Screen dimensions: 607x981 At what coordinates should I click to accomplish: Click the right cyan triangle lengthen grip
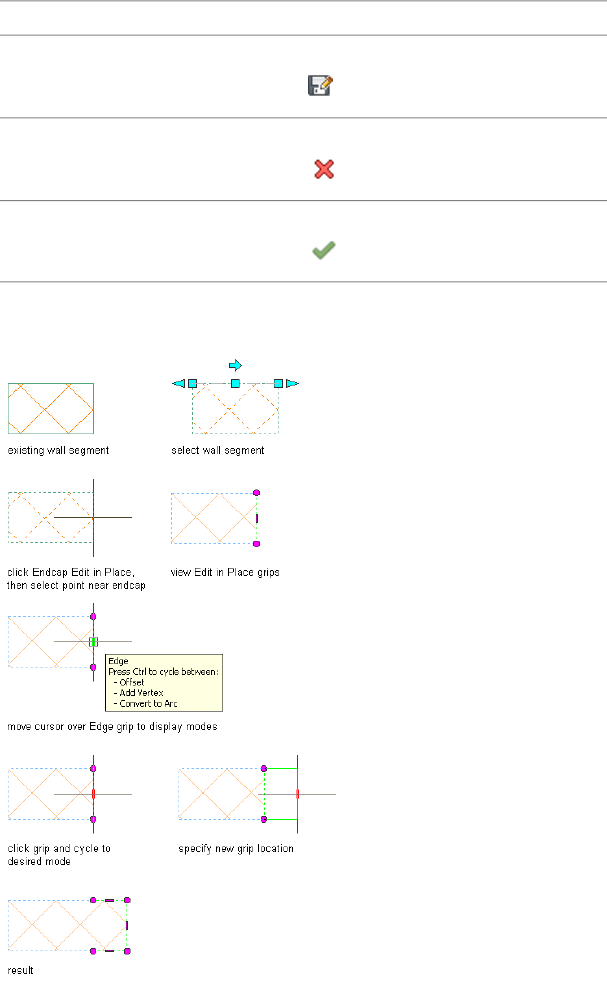(x=293, y=383)
